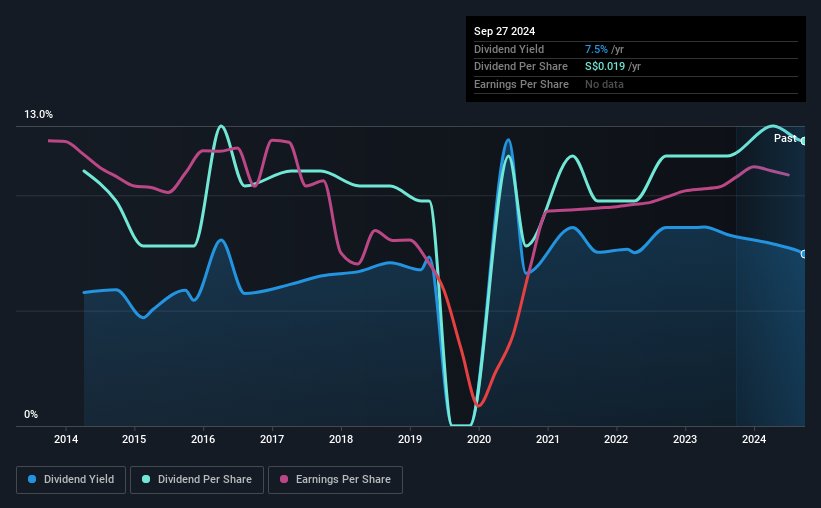
Task: Click the 2024 x-axis label
Action: pos(754,439)
